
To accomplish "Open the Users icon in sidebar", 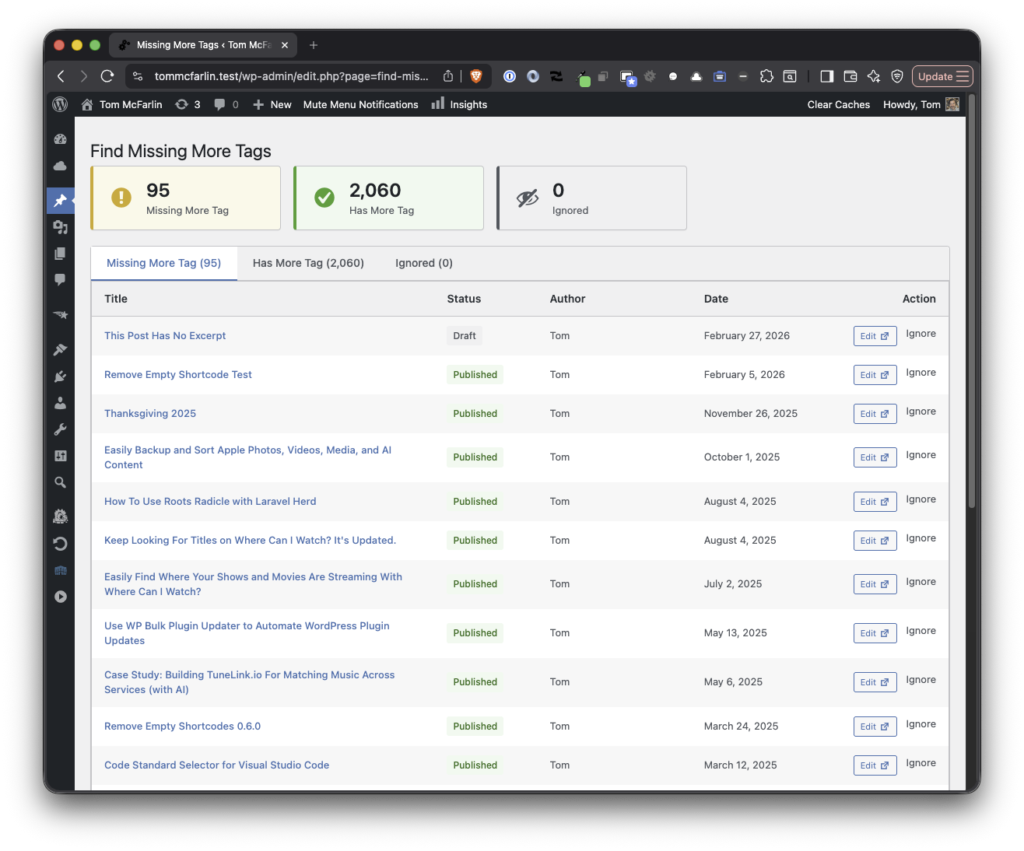I will pyautogui.click(x=60, y=403).
